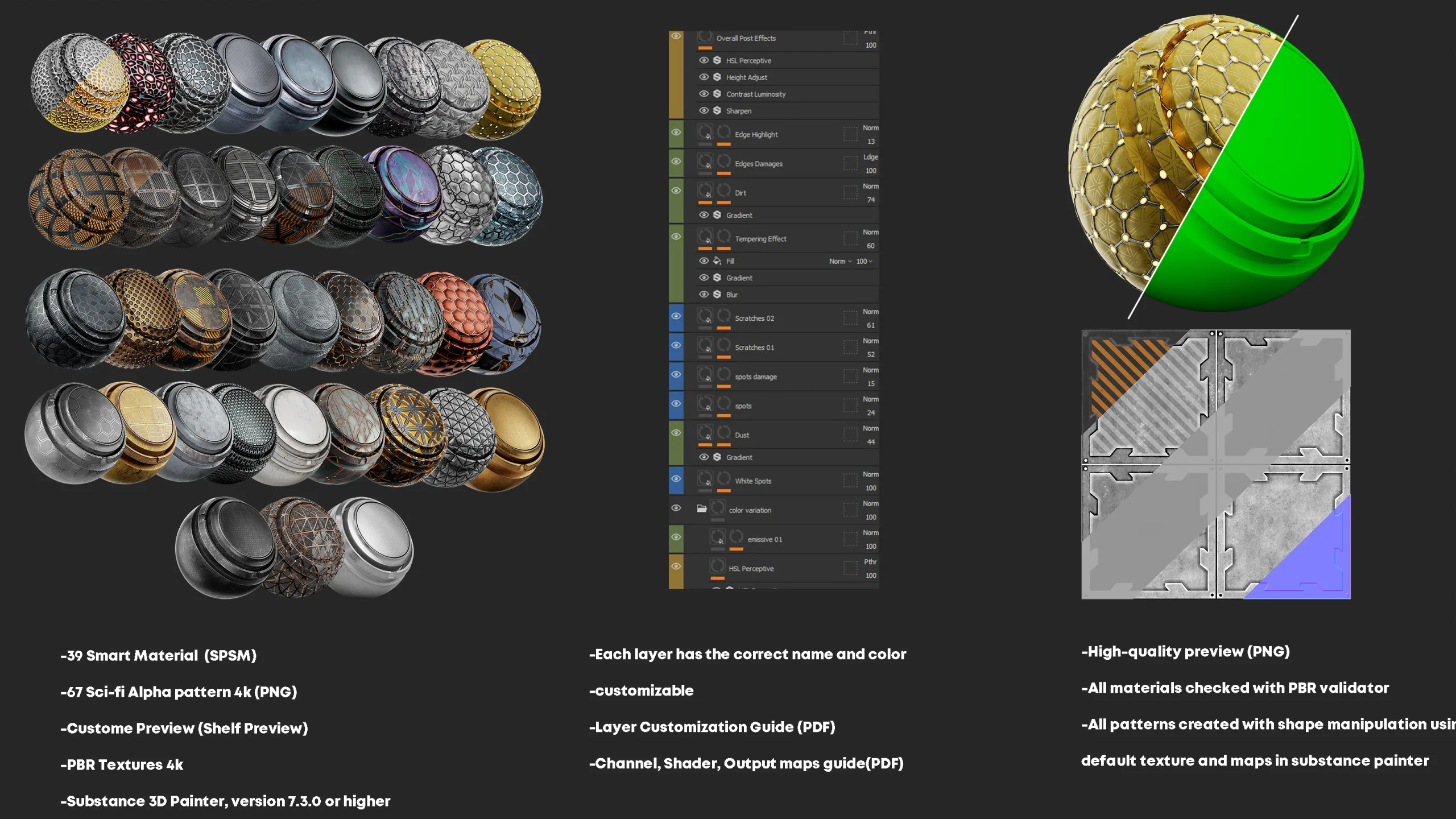The height and width of the screenshot is (819, 1456).
Task: Hide the Edges Damages layer
Action: click(x=676, y=160)
